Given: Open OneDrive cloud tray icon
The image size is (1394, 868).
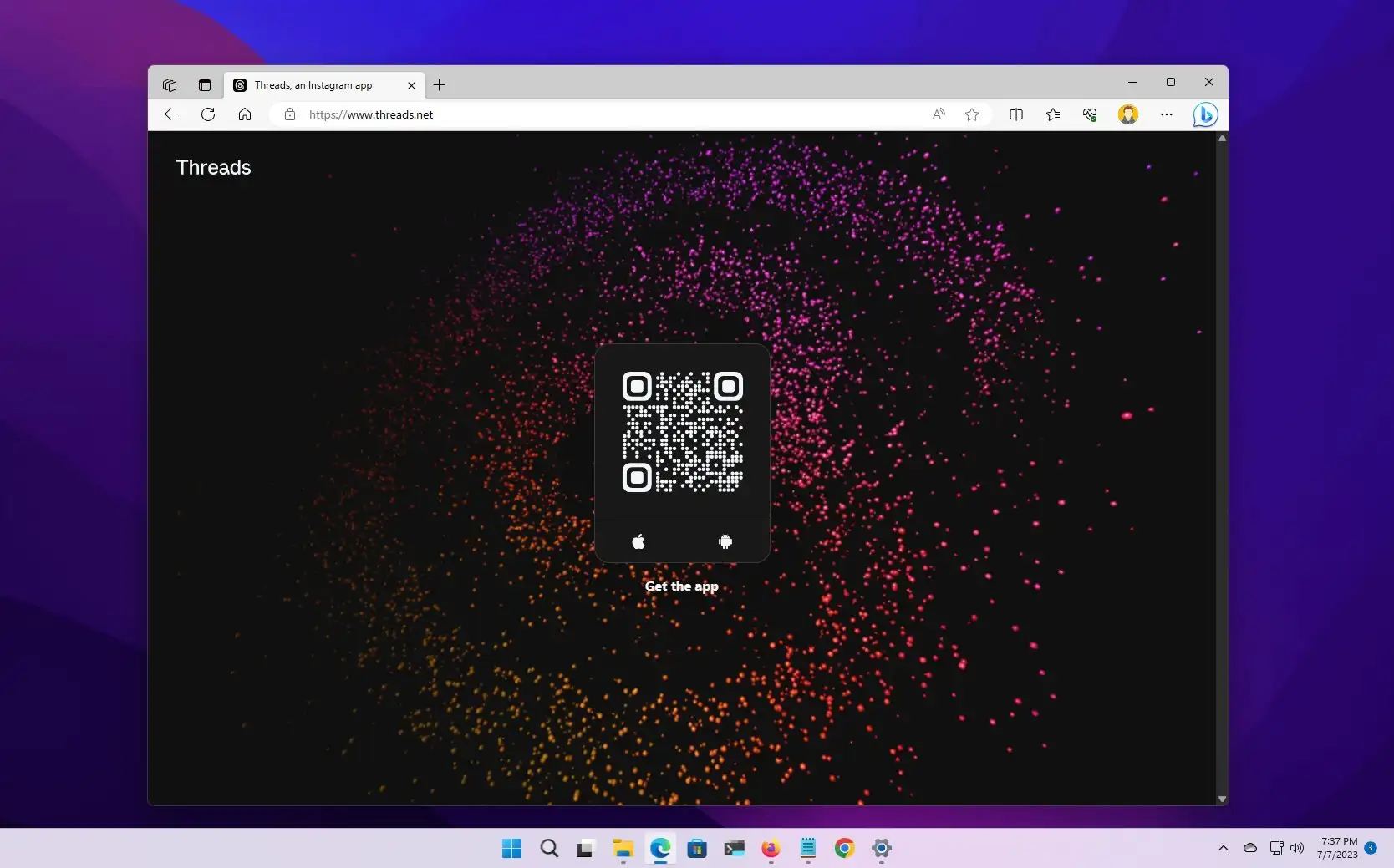Looking at the screenshot, I should coord(1250,848).
